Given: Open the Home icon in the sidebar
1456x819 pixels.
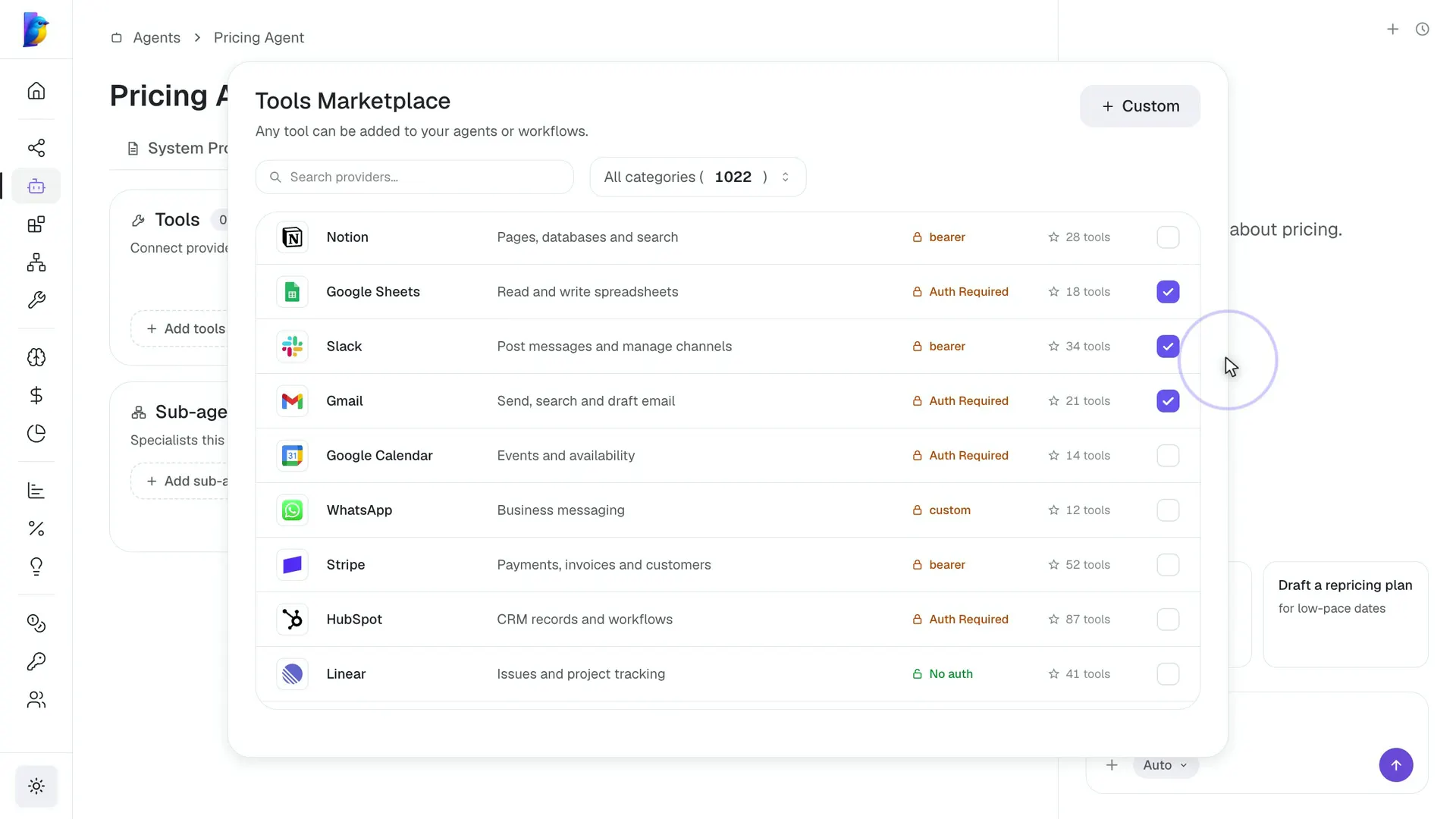Looking at the screenshot, I should pos(36,91).
